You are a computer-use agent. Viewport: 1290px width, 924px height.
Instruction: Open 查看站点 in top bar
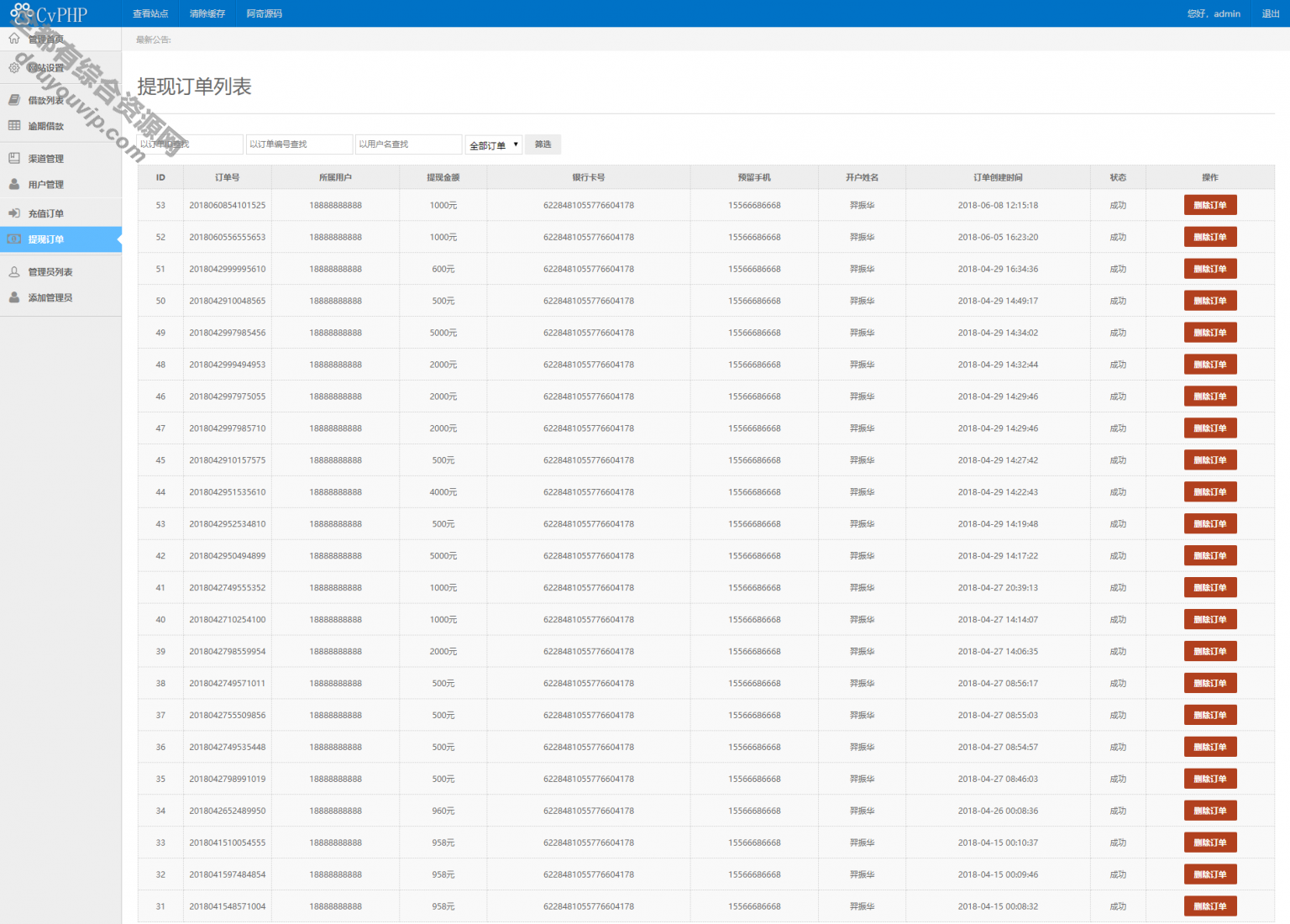[x=150, y=13]
